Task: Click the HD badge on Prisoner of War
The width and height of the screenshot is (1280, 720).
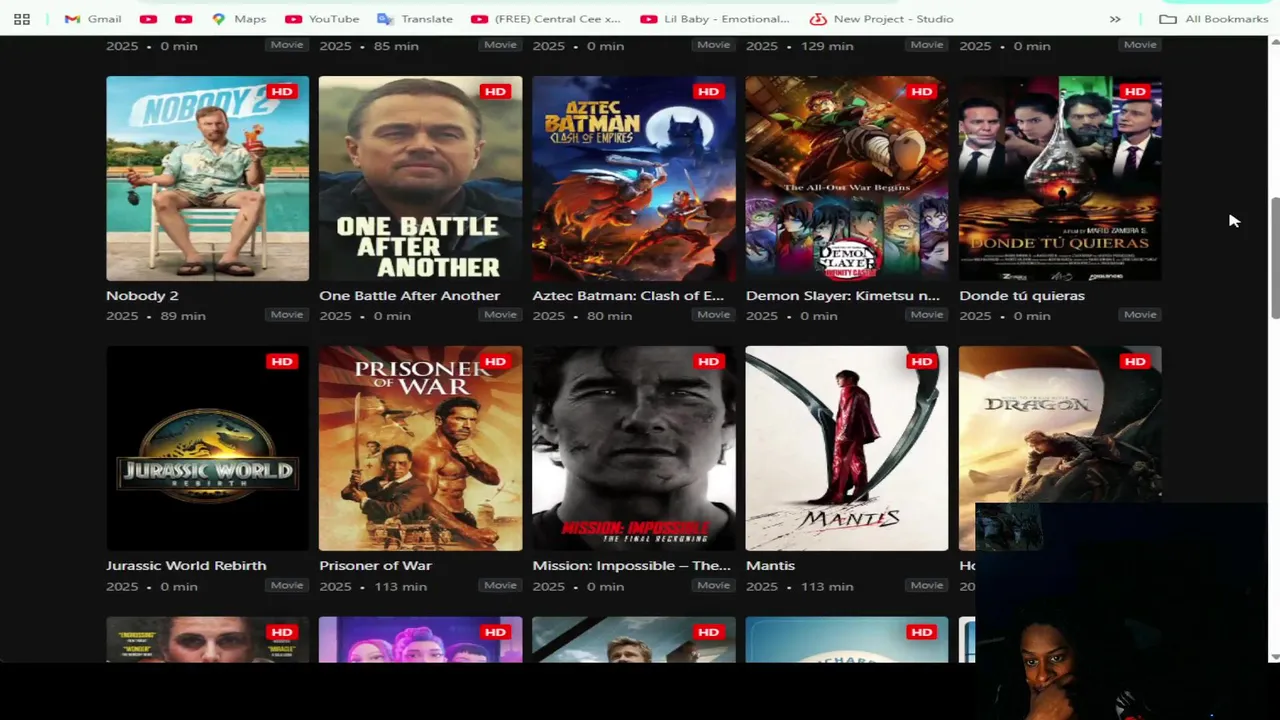Action: pos(495,361)
